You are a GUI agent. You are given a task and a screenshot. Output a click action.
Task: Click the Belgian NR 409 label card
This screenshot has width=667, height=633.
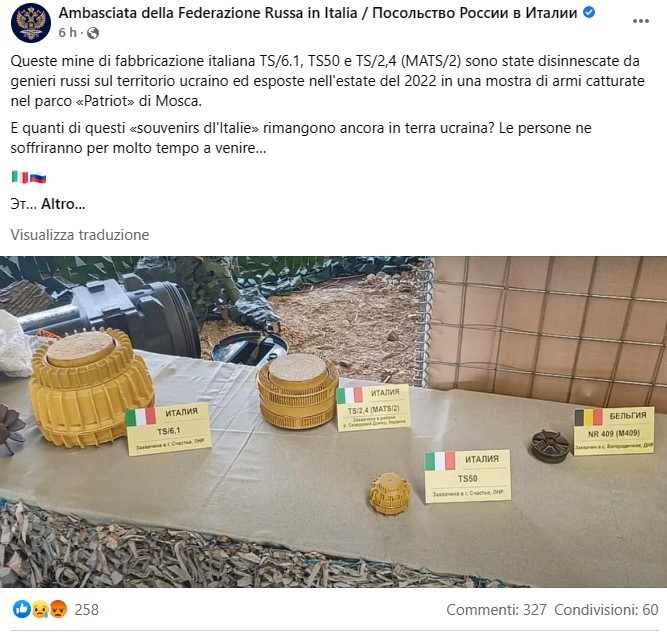[614, 431]
